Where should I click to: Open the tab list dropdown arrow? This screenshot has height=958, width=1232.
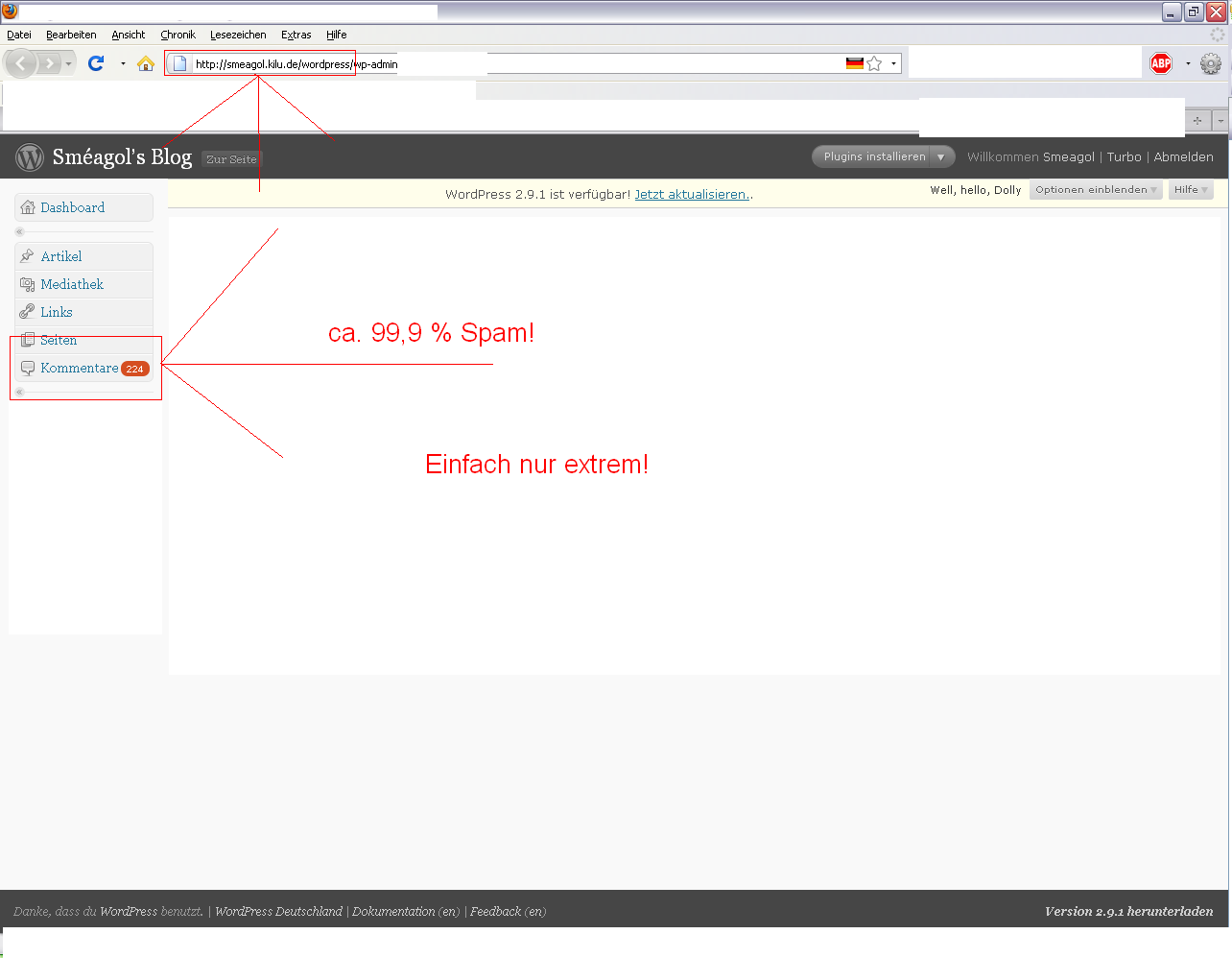(1220, 121)
